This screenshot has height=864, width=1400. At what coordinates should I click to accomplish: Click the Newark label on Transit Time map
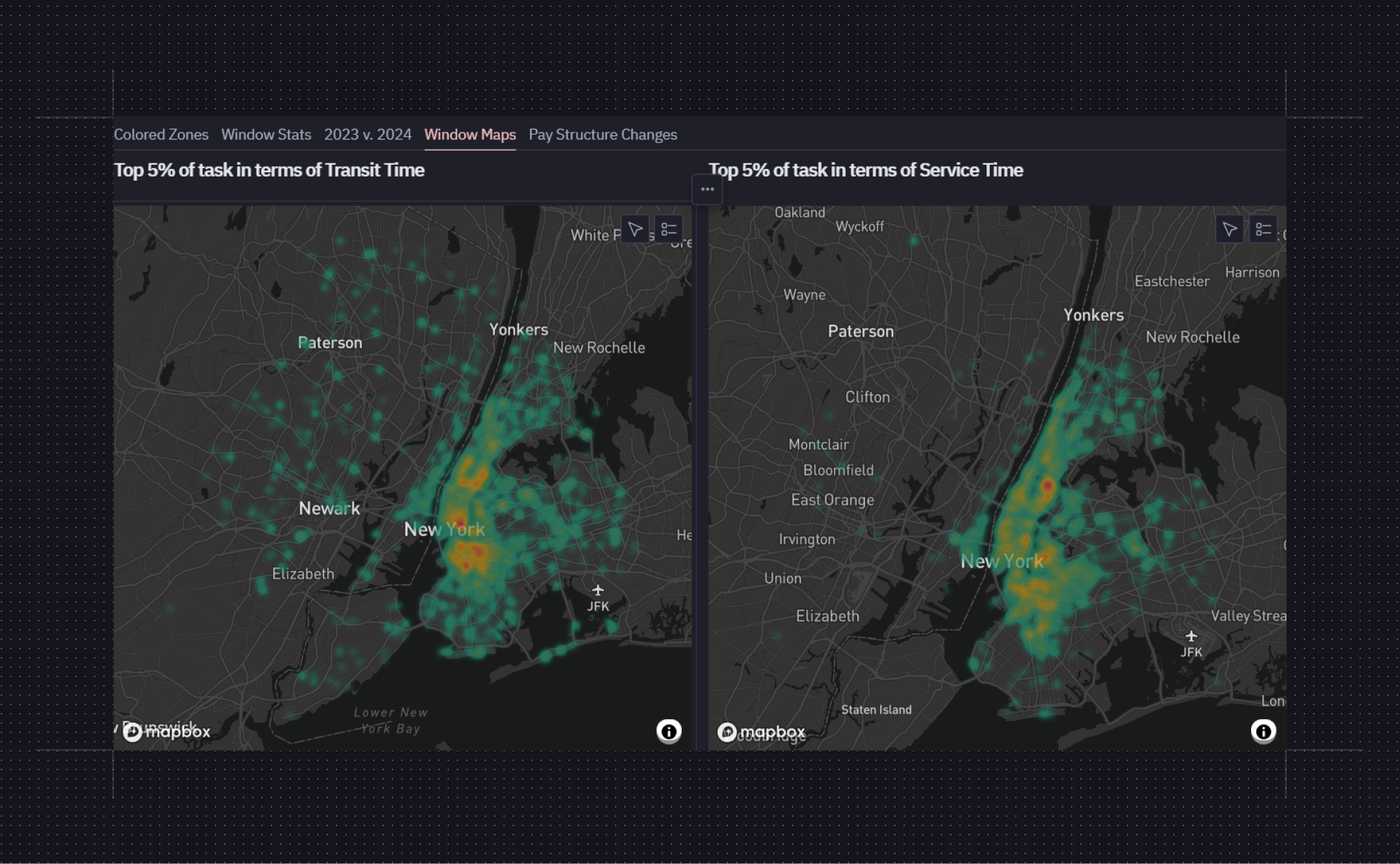point(329,508)
